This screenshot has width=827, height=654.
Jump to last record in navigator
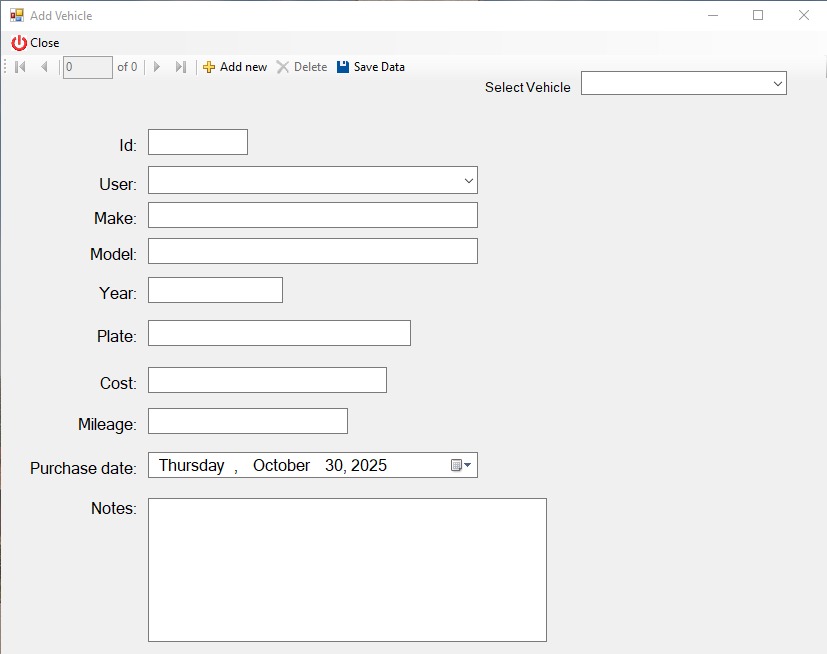tap(181, 67)
